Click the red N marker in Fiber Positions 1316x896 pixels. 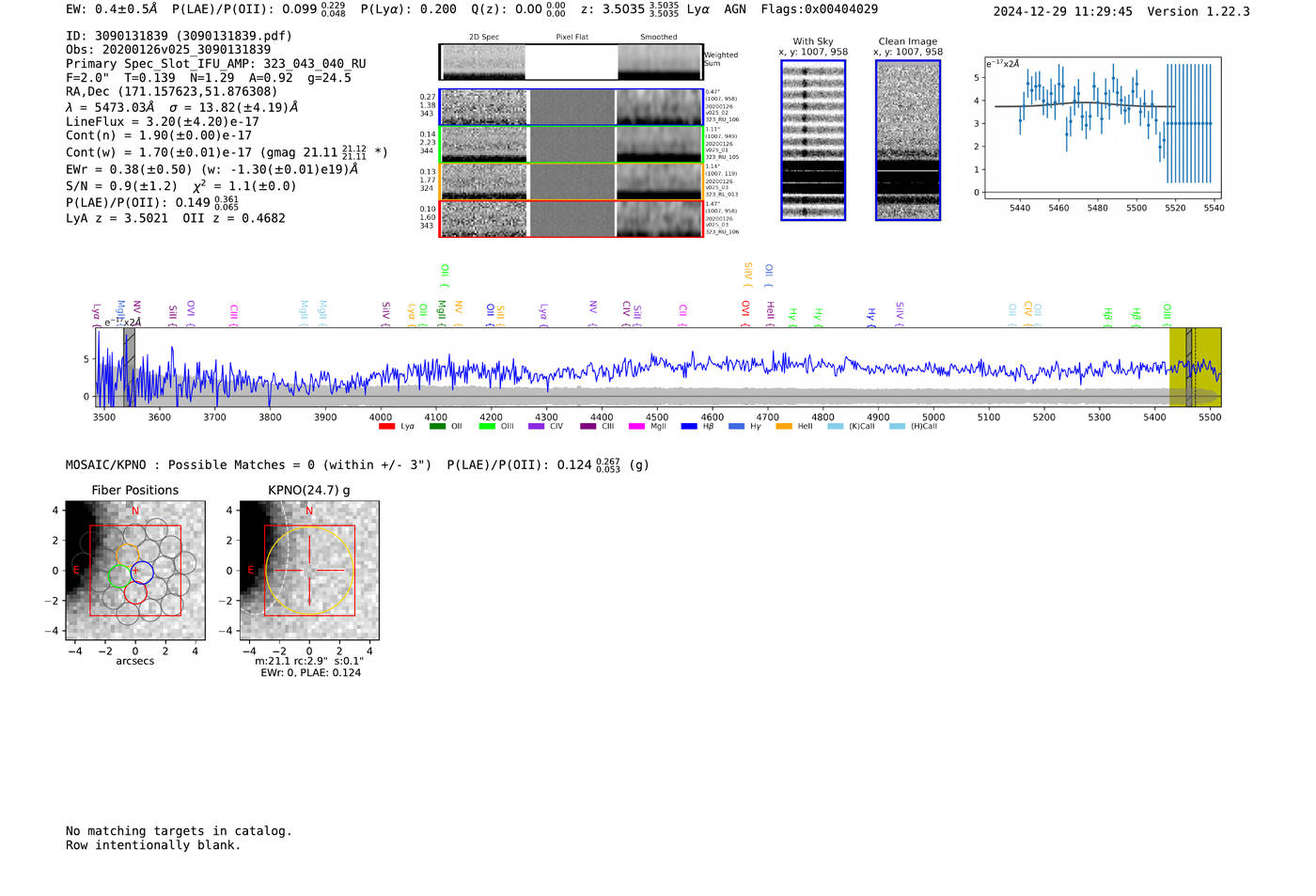click(x=135, y=511)
